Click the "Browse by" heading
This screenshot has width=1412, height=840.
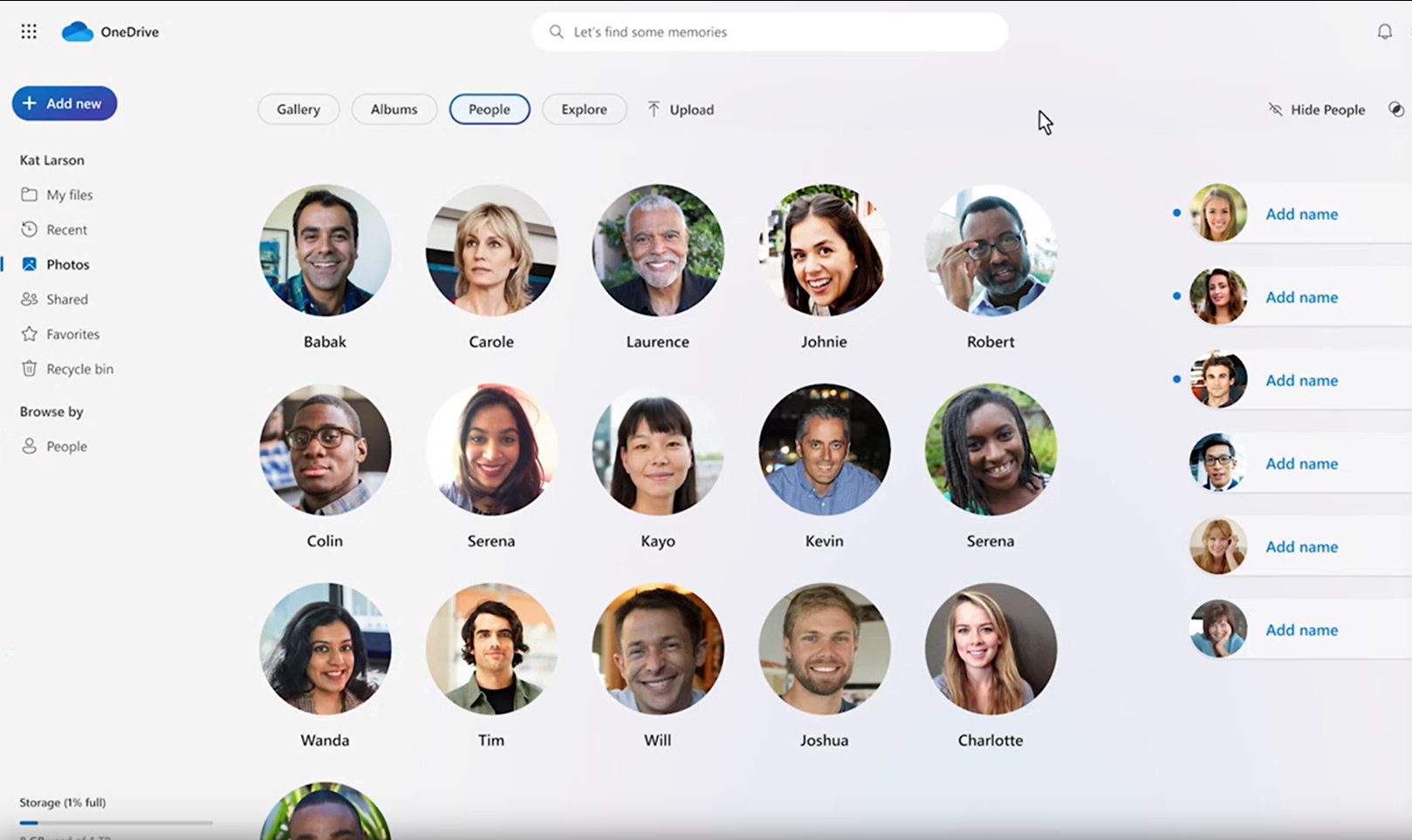[x=51, y=412]
